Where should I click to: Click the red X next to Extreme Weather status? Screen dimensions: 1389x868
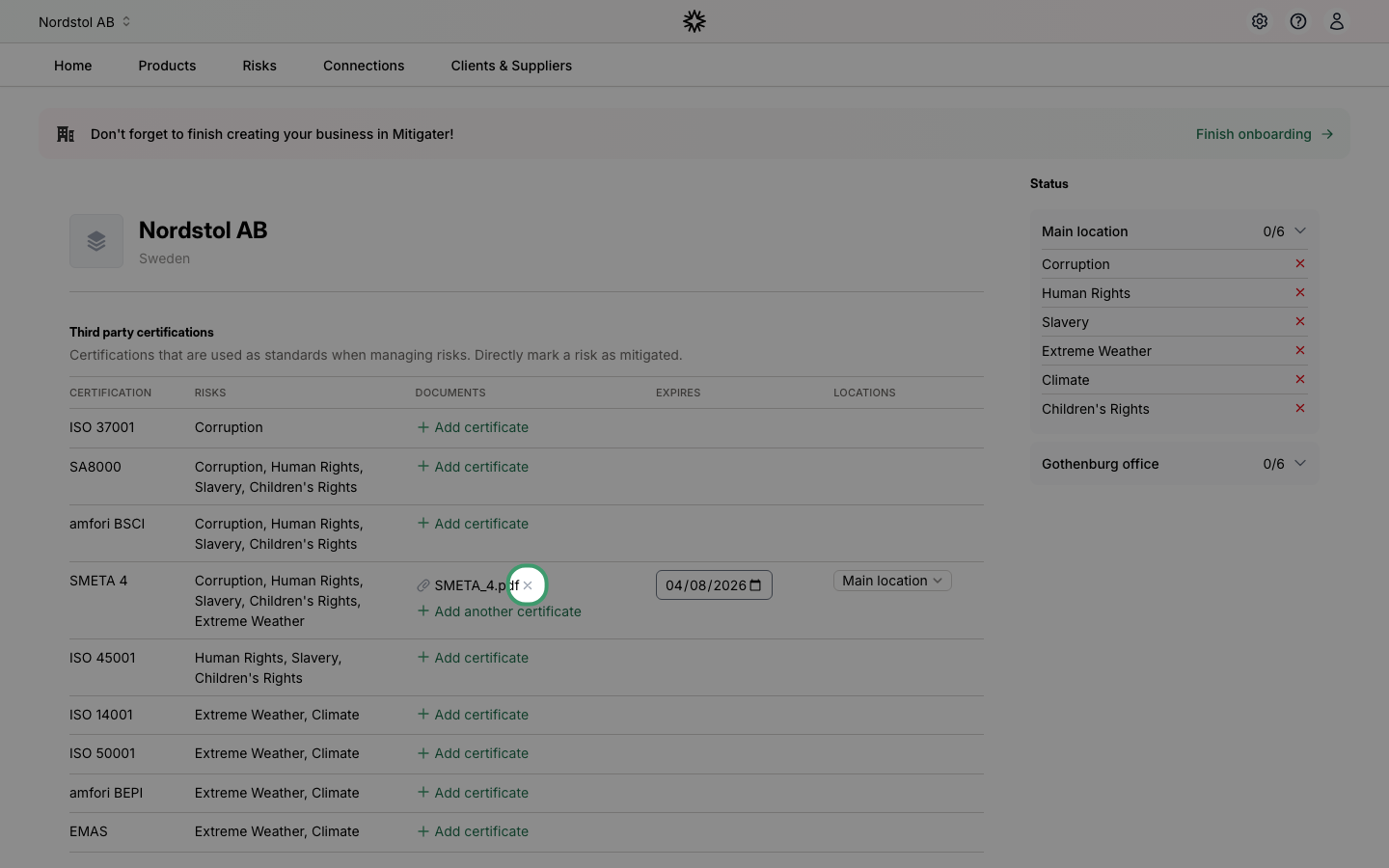point(1300,350)
